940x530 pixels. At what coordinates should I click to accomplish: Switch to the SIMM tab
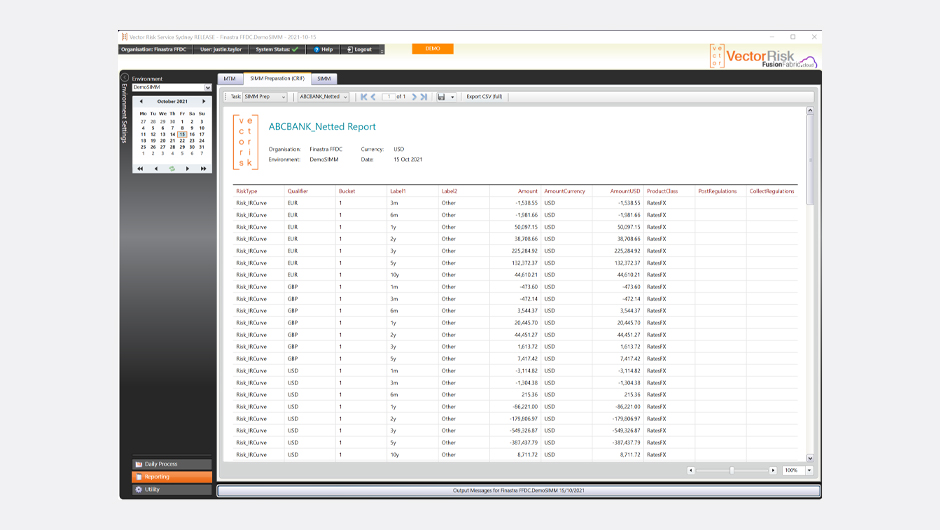point(324,79)
